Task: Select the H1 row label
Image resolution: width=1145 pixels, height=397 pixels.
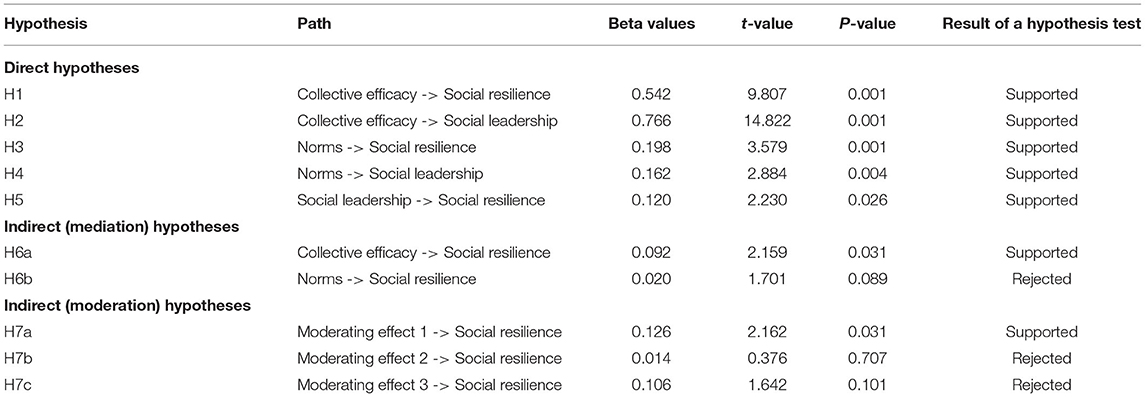Action: [x=12, y=93]
